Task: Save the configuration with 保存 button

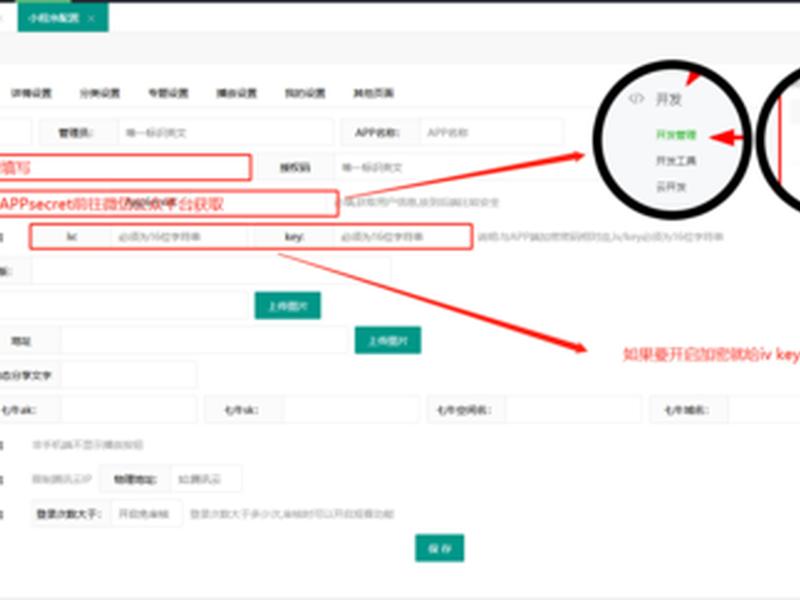Action: click(439, 548)
